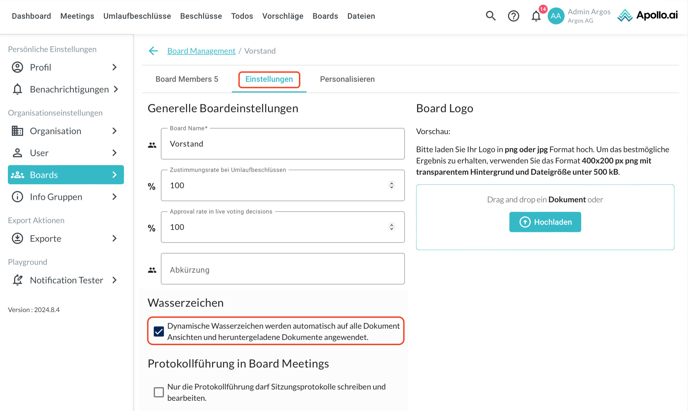The width and height of the screenshot is (688, 411).
Task: Expand the Exporte sidebar chevron
Action: tap(114, 239)
